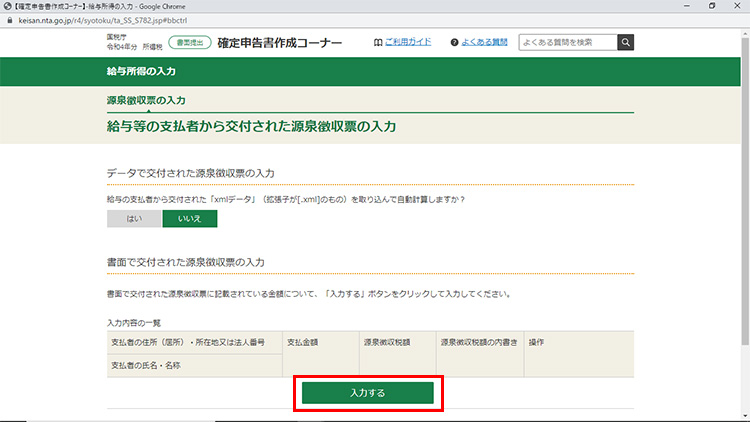Click the よくある質問を検索 search field
This screenshot has width=750, height=422.
pyautogui.click(x=566, y=42)
